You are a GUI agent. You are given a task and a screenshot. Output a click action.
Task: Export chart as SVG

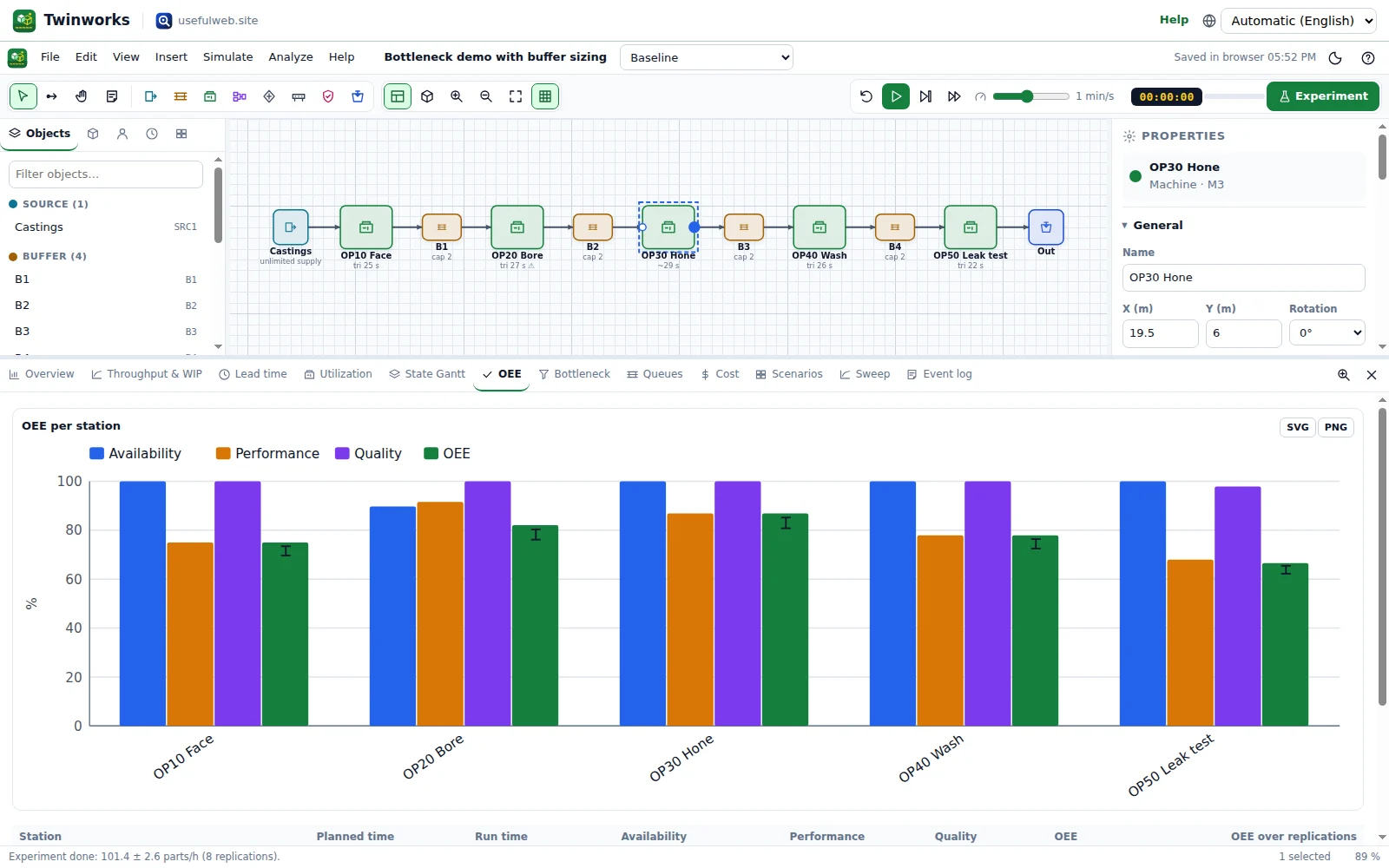[1297, 427]
